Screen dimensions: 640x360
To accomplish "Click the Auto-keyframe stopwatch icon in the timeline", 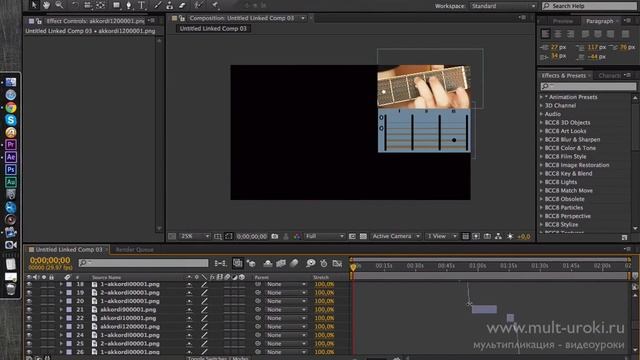I will [x=324, y=263].
